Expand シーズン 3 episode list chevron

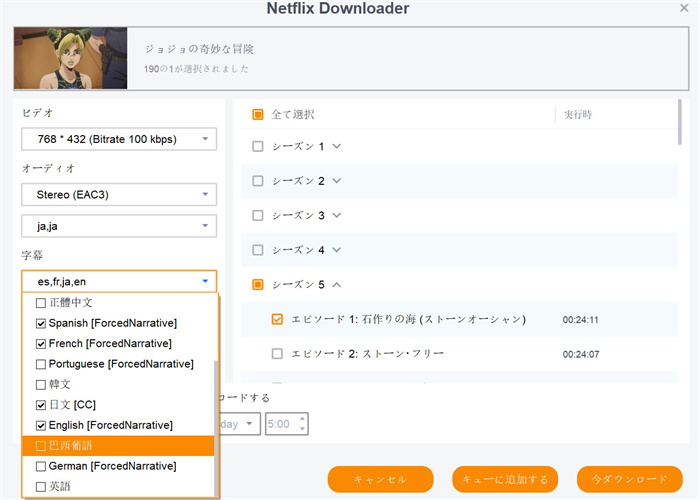pyautogui.click(x=337, y=216)
